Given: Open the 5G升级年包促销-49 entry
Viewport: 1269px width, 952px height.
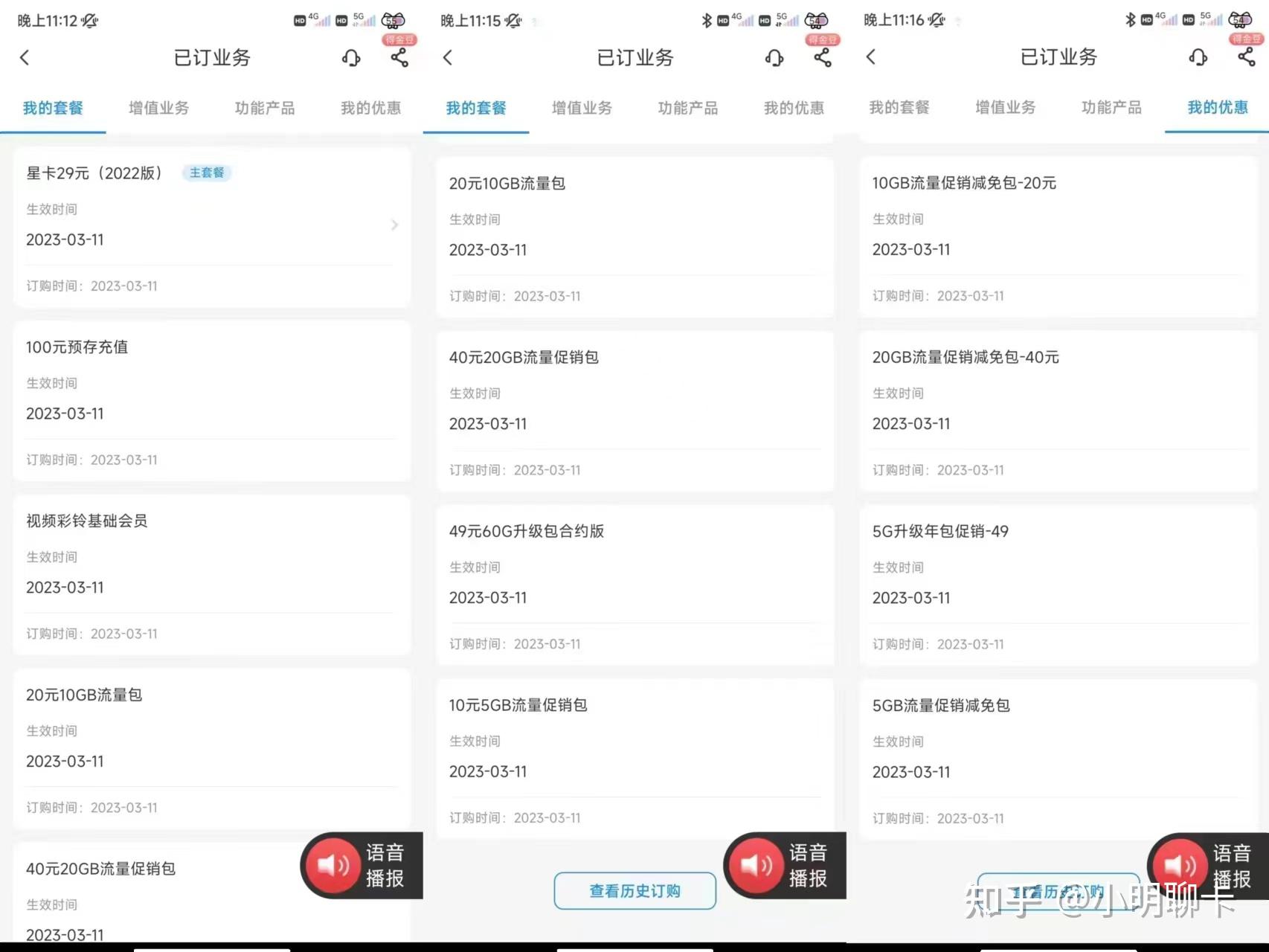Looking at the screenshot, I should (x=1058, y=585).
